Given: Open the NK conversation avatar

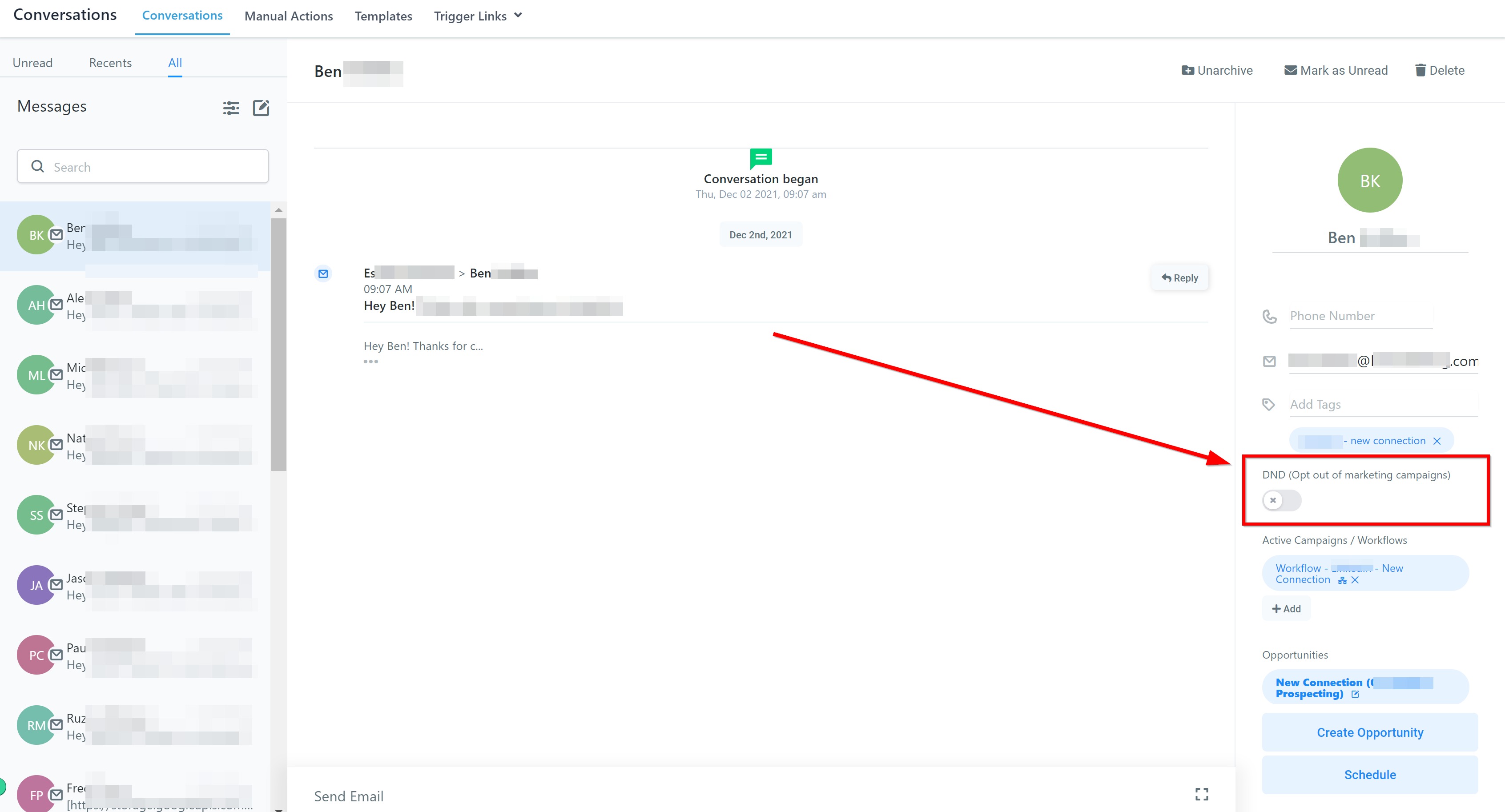Looking at the screenshot, I should coord(36,445).
